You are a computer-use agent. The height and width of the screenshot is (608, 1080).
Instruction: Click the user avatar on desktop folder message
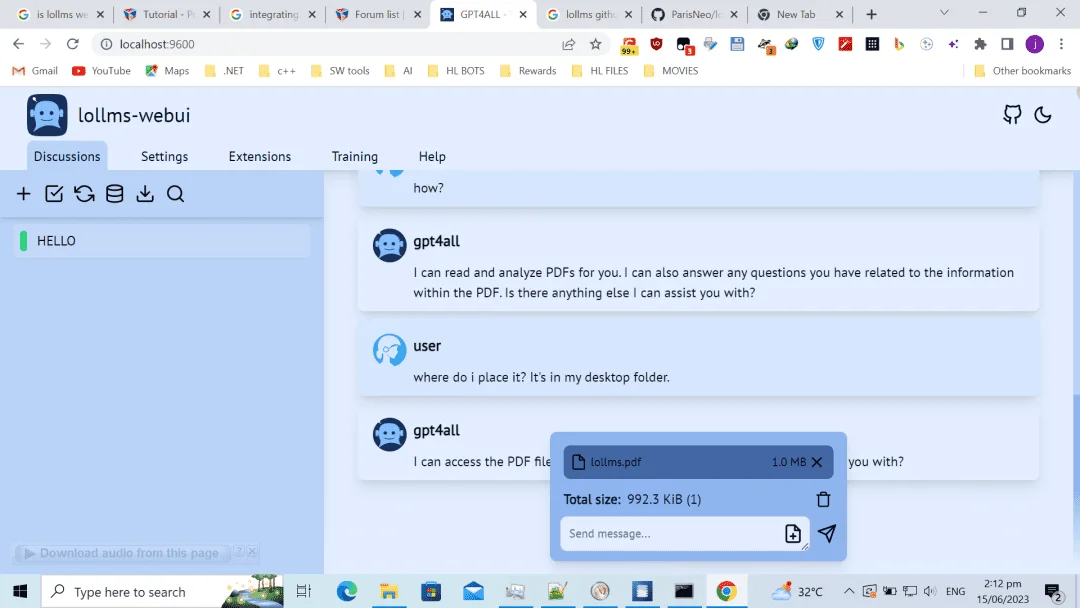point(389,350)
